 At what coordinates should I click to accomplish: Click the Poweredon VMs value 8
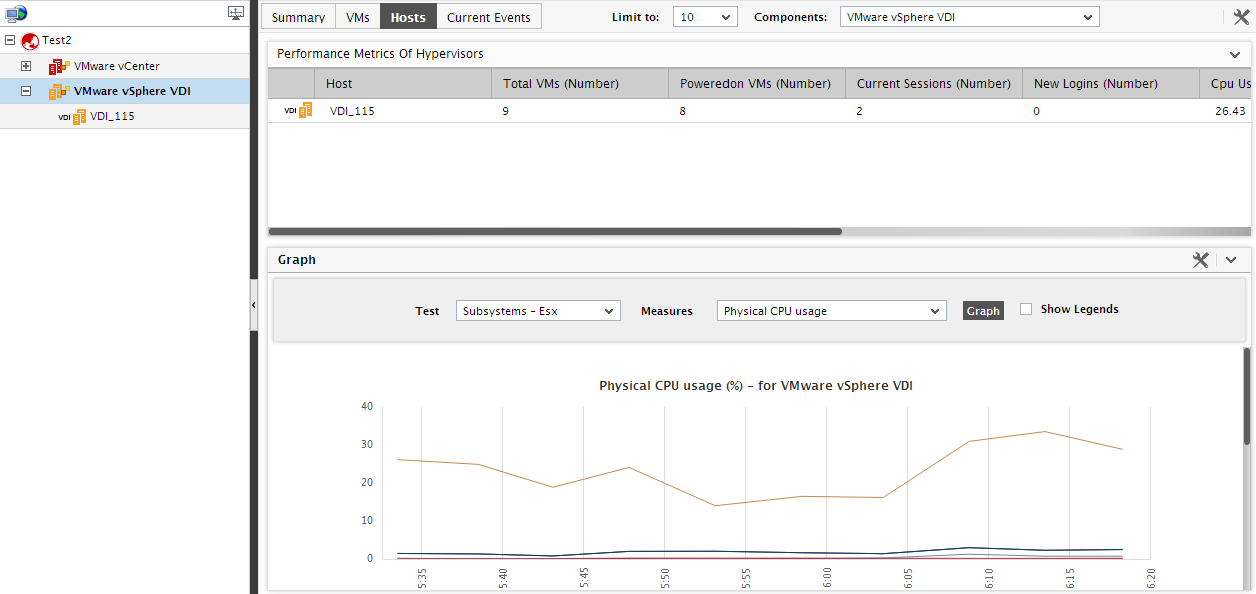(683, 111)
